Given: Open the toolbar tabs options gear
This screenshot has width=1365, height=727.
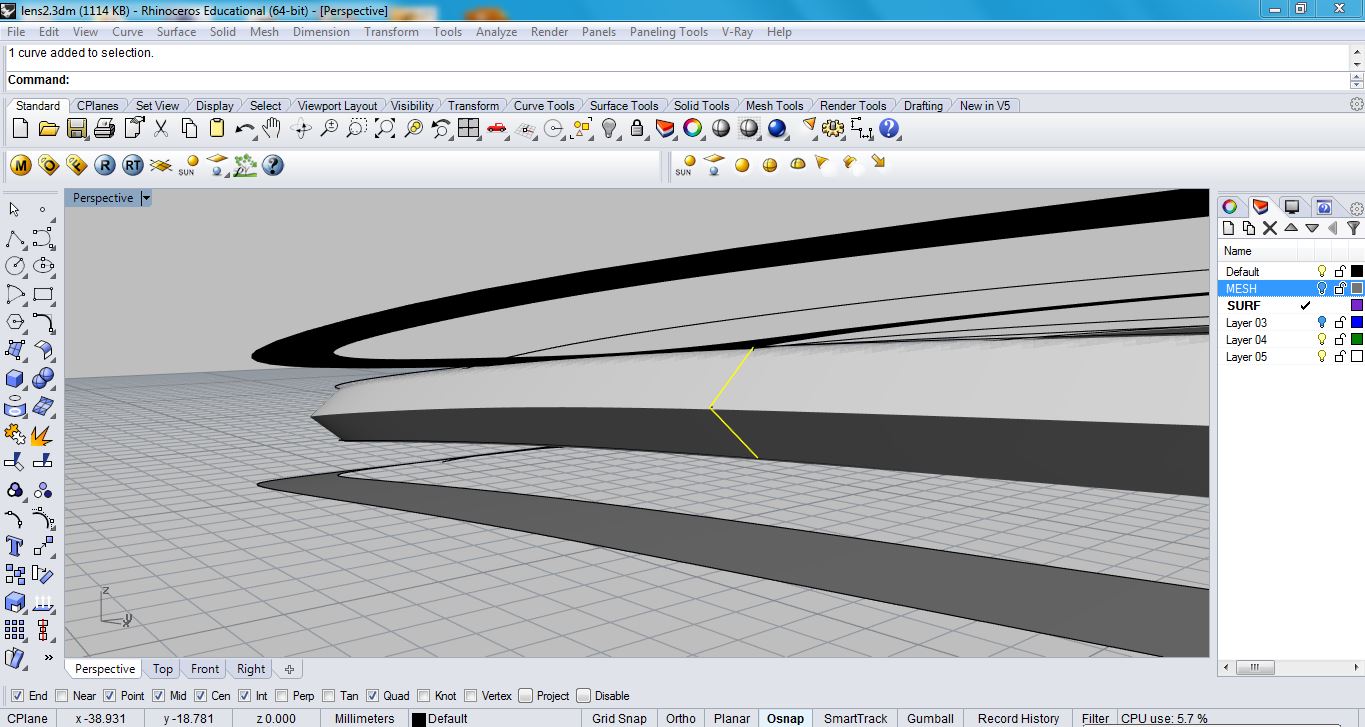Looking at the screenshot, I should [x=1356, y=105].
